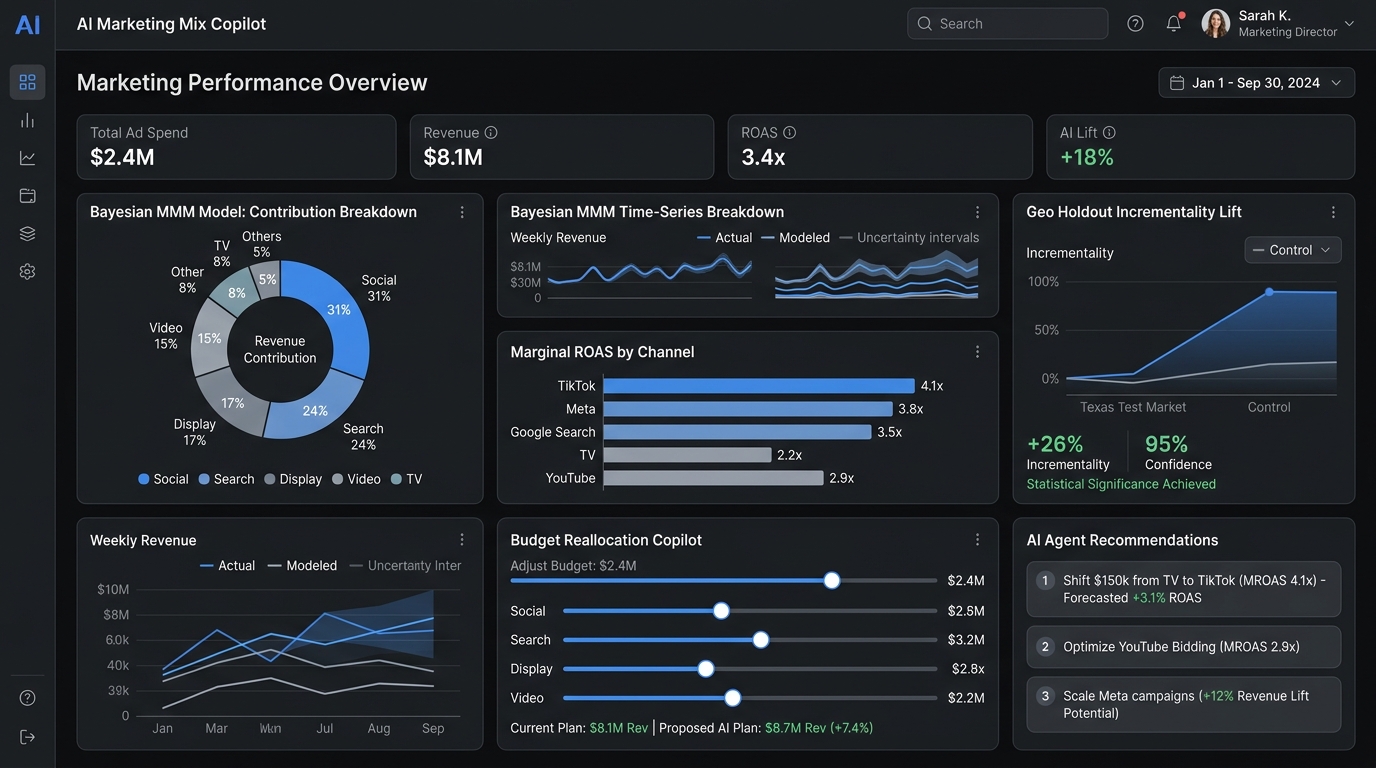Image resolution: width=1376 pixels, height=768 pixels.
Task: Open the Control dropdown in Geo Holdout
Action: click(x=1293, y=250)
